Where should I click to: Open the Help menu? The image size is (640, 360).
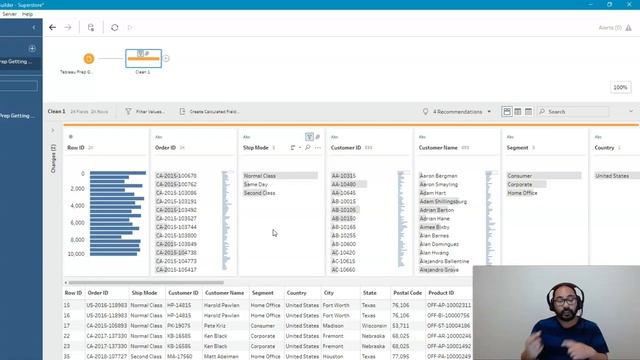coord(27,14)
